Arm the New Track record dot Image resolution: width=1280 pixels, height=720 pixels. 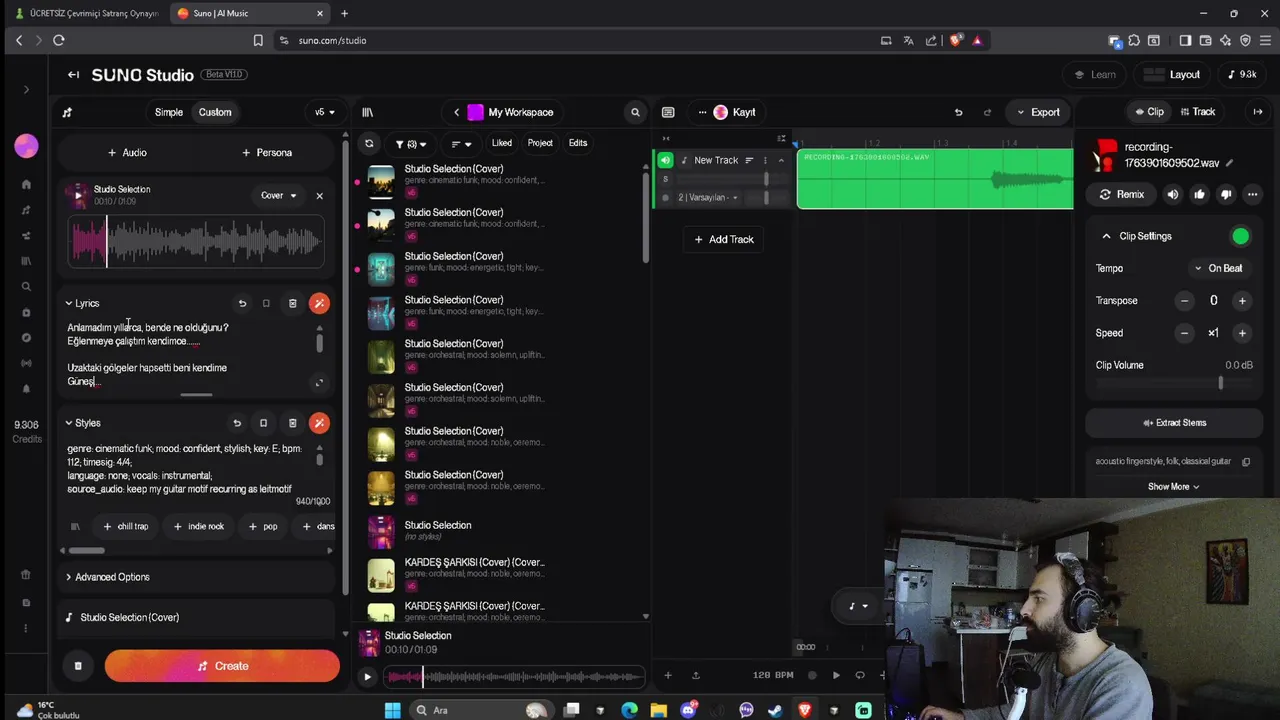coord(666,198)
